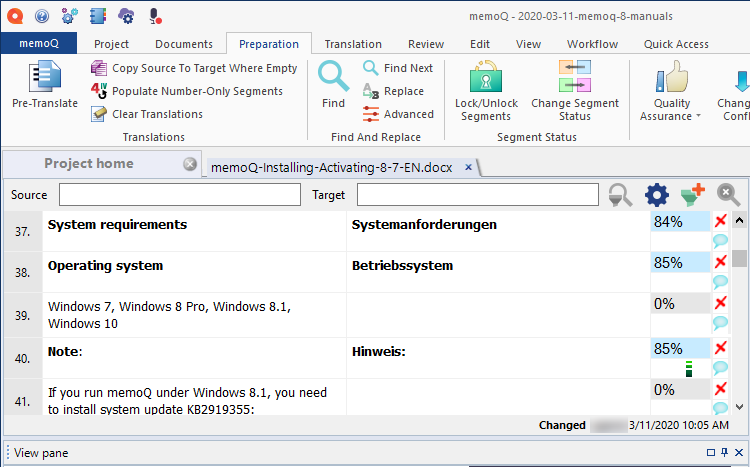Screen dimensions: 750x467
Task: Select source text 'Operating system'
Action: [x=105, y=266]
